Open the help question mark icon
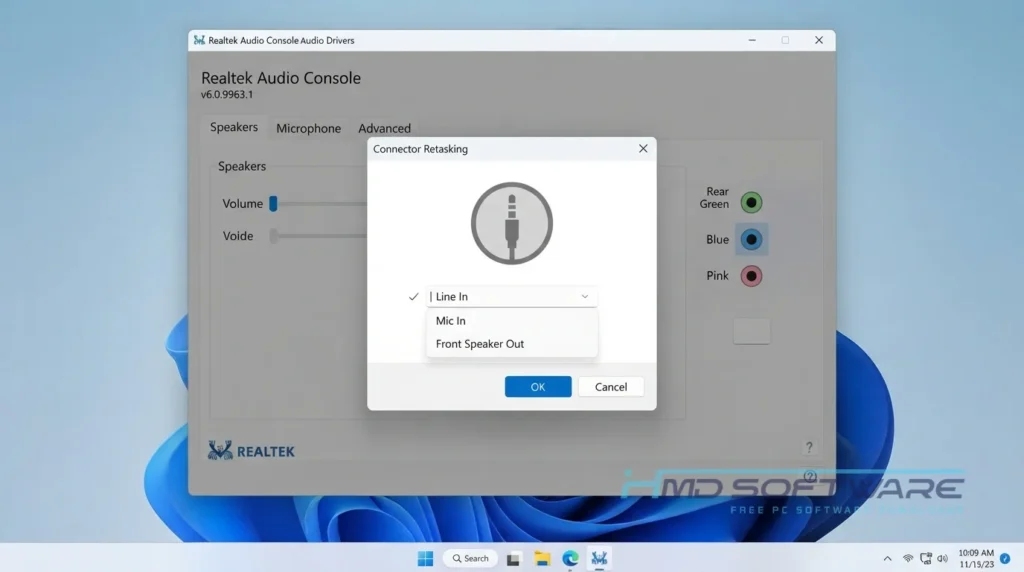 (x=809, y=447)
